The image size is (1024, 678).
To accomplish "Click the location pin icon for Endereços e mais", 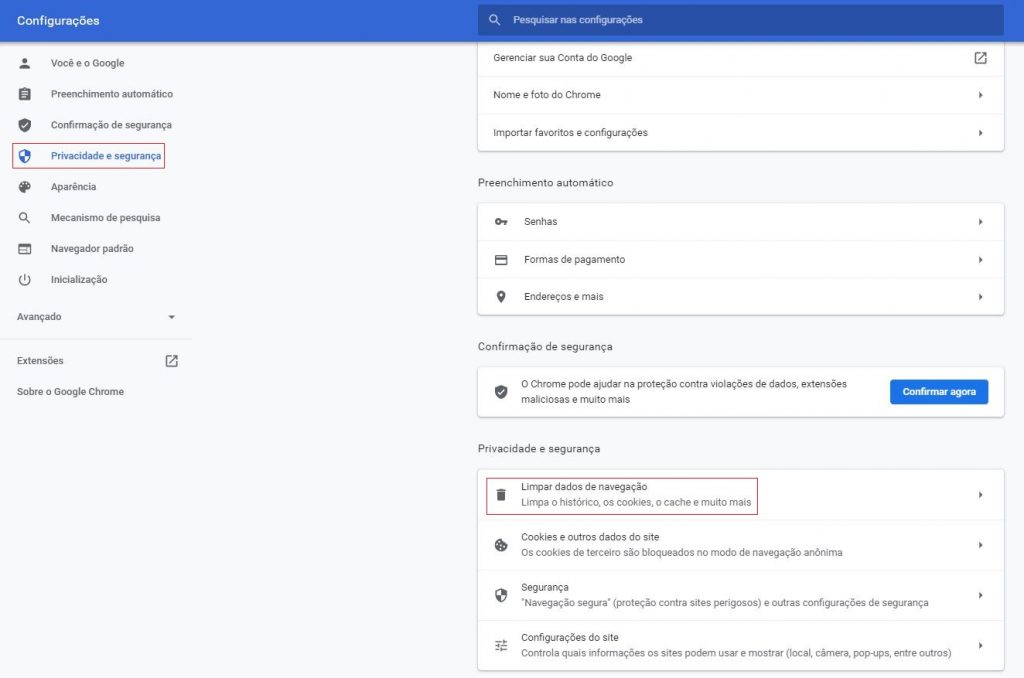I will coord(500,296).
